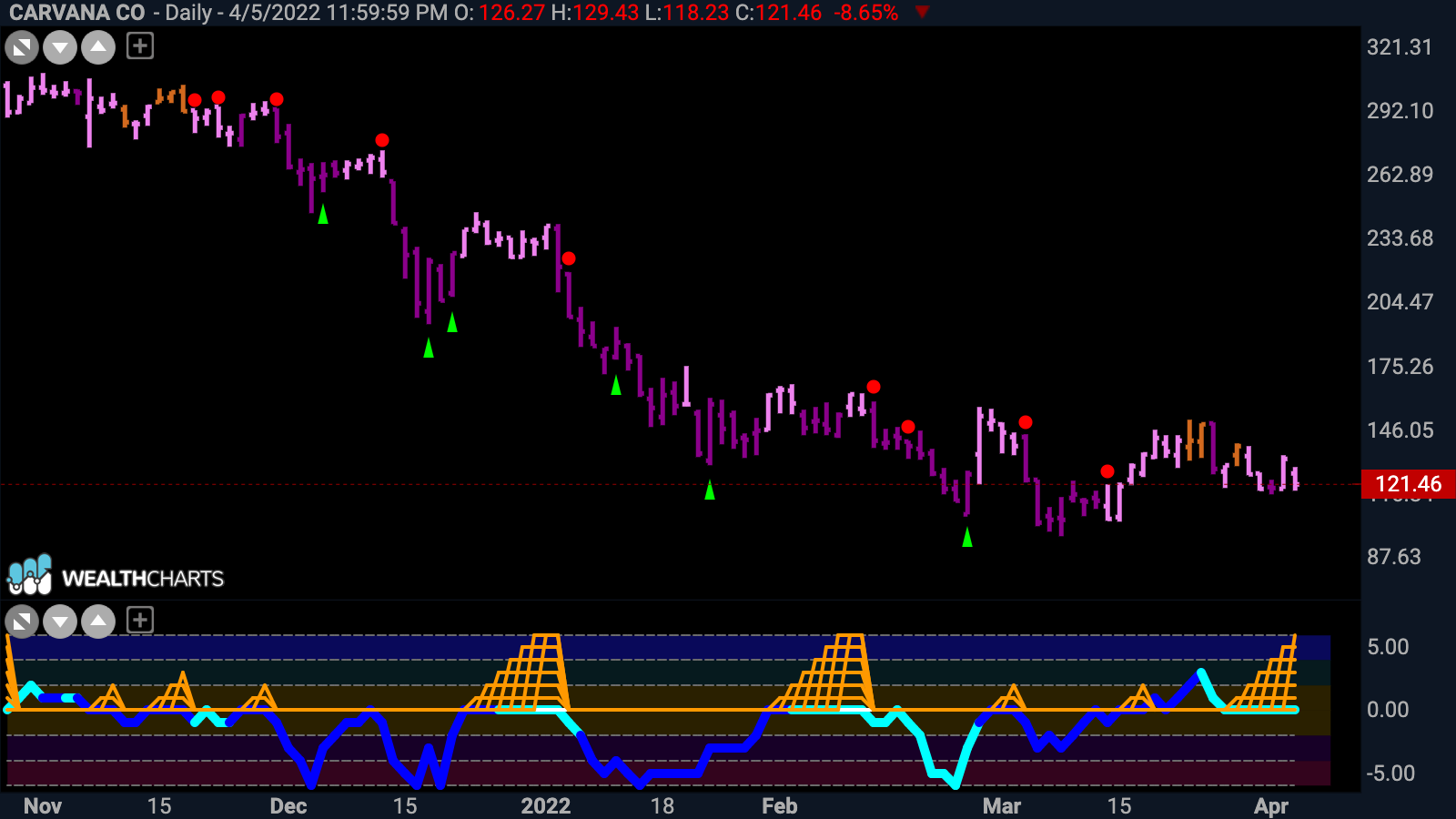Click the 204.47 price axis label
Viewport: 1456px width, 819px height.
point(1400,302)
